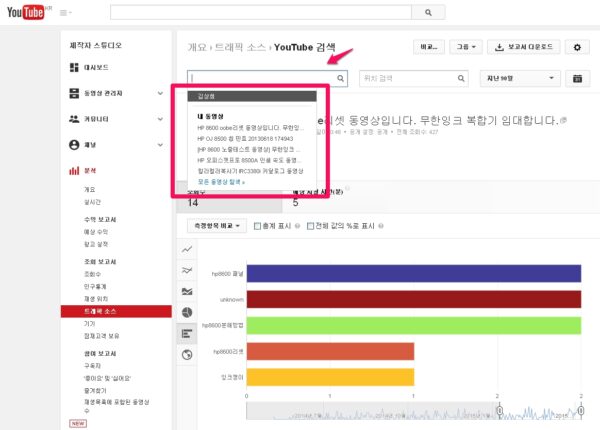
Task: Switch to multi-line chart view icon
Action: point(187,270)
